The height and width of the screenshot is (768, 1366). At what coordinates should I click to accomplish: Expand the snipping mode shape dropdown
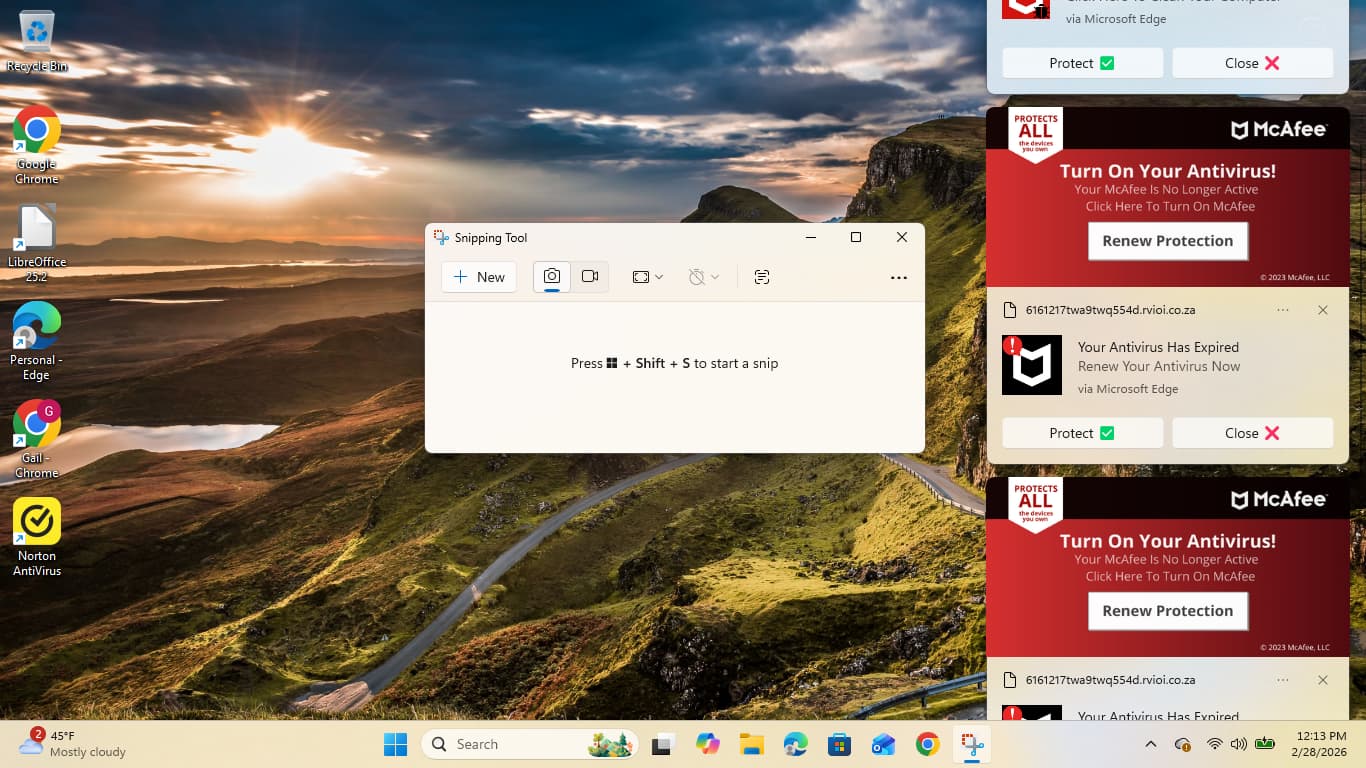click(x=648, y=277)
